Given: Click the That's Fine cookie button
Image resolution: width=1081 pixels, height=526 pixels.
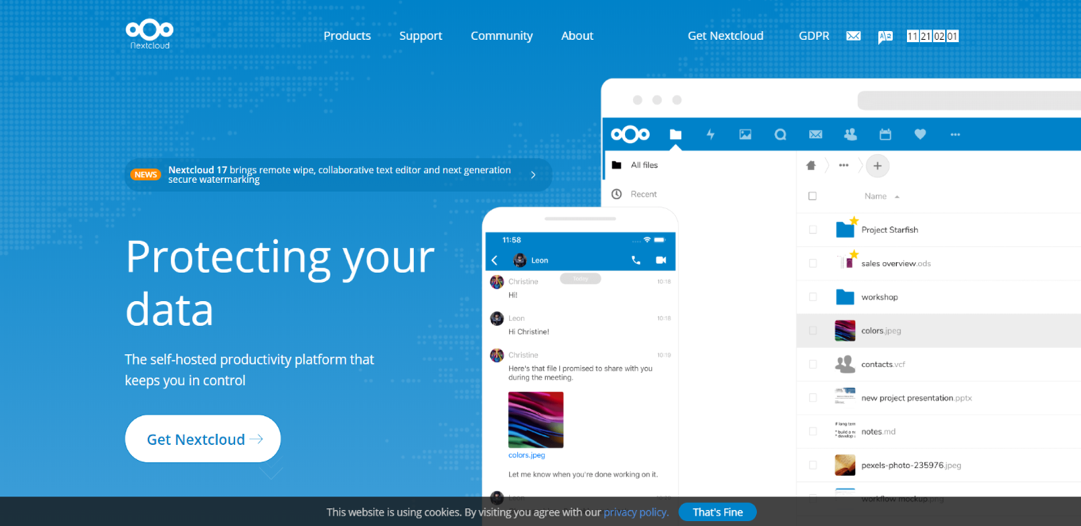Looking at the screenshot, I should tap(718, 512).
